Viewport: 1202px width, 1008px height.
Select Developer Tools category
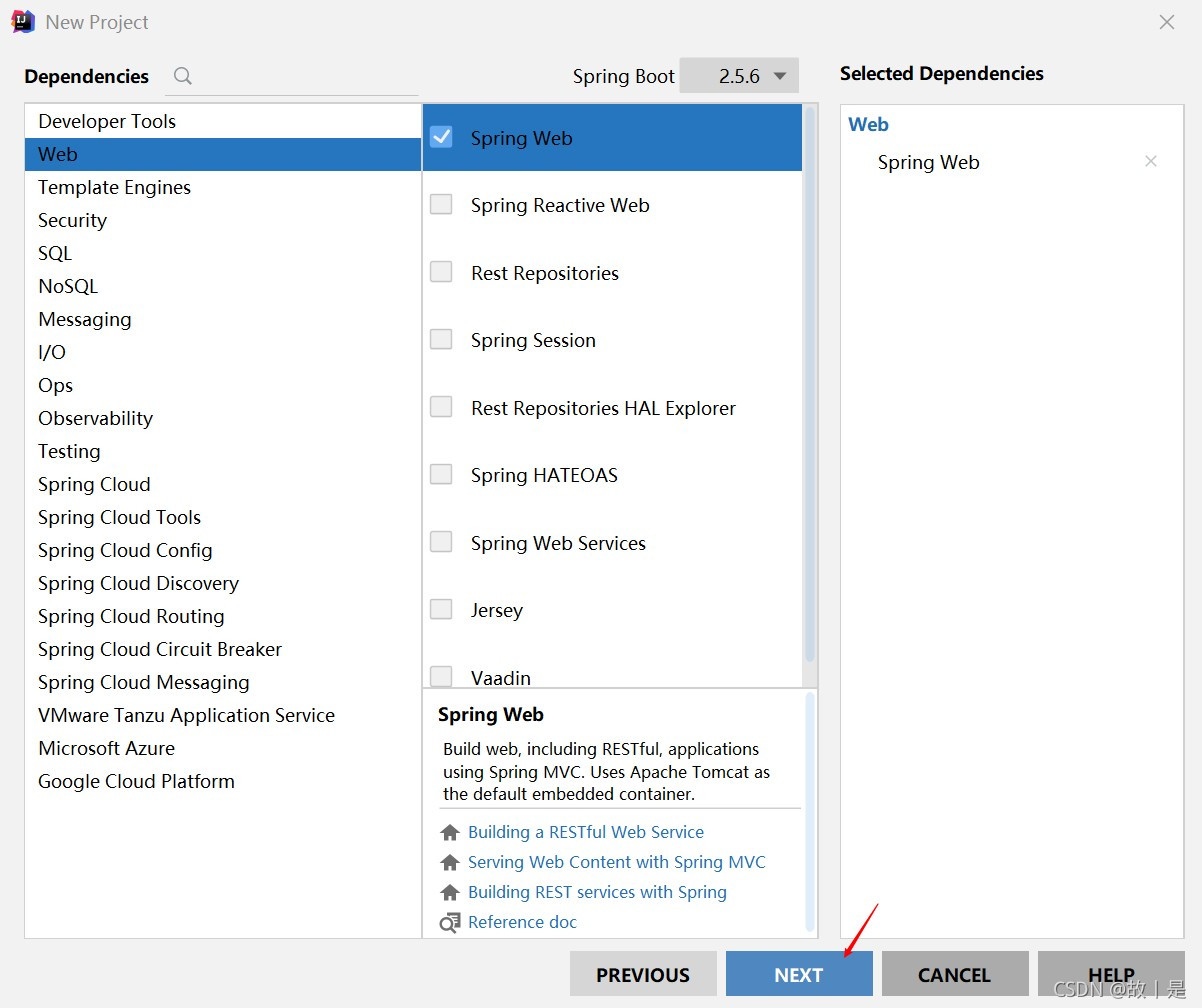(x=222, y=121)
